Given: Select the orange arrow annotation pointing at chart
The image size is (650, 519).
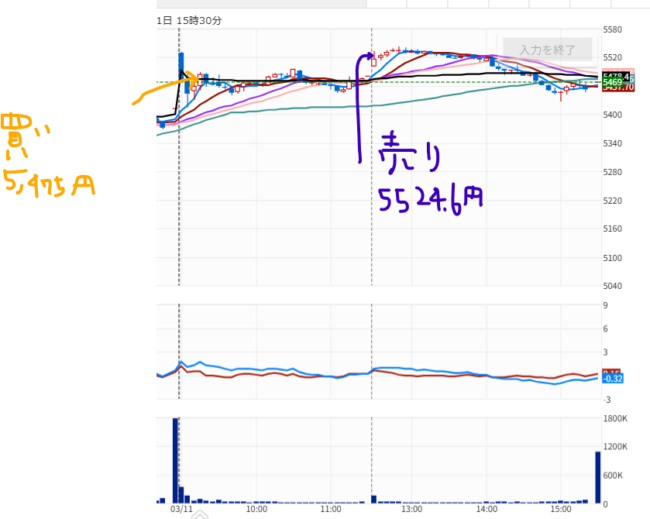Looking at the screenshot, I should pos(158,90).
